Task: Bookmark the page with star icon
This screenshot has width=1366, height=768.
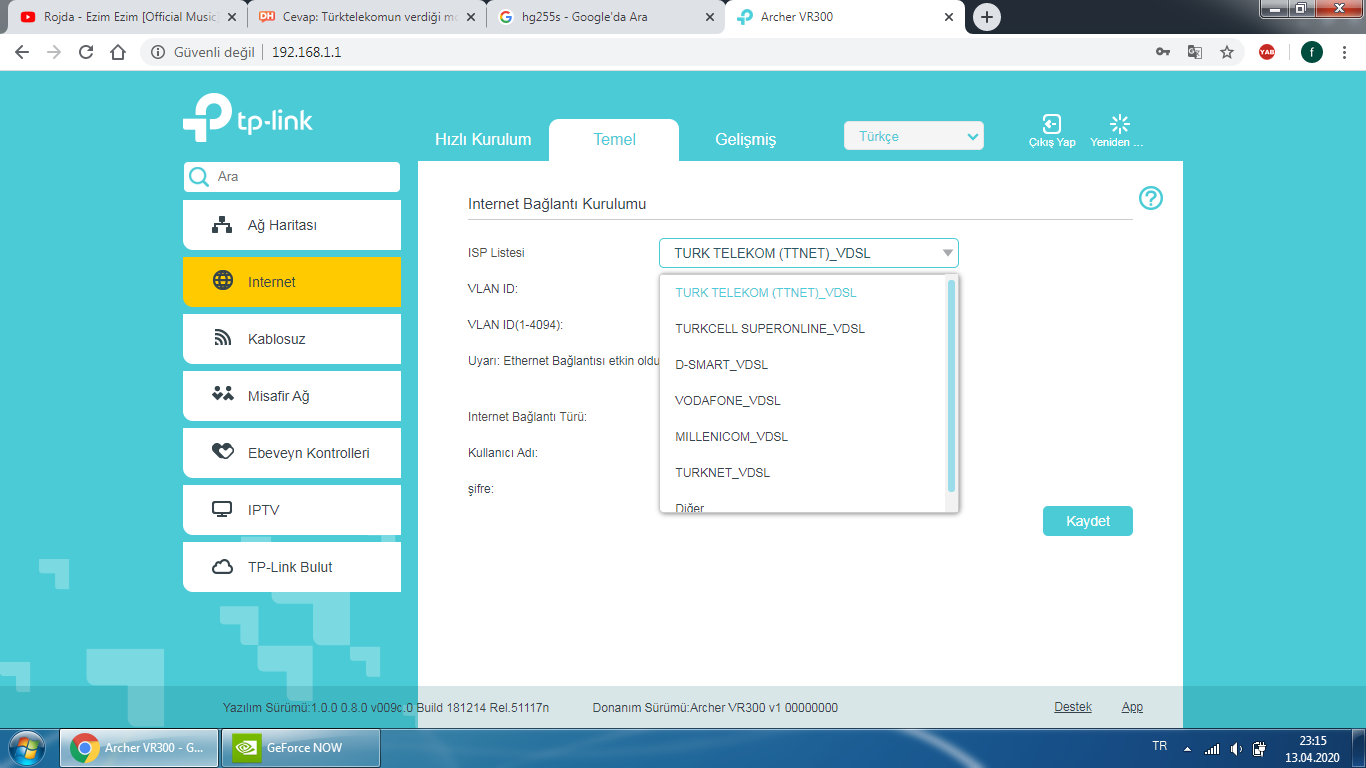Action: [1227, 52]
